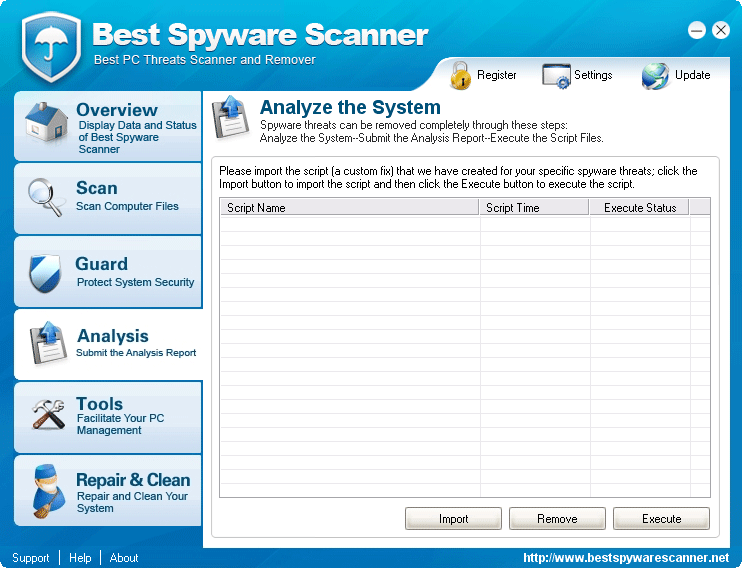The height and width of the screenshot is (568, 742).
Task: Switch to the Tools section
Action: click(x=108, y=417)
